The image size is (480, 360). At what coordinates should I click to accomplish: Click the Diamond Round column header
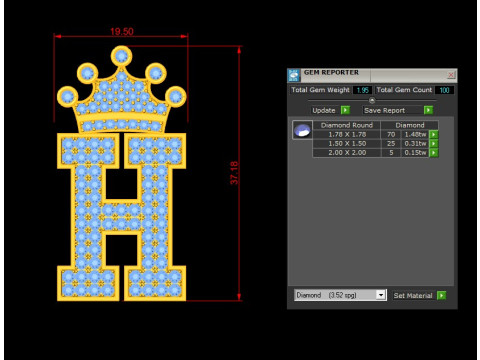347,125
